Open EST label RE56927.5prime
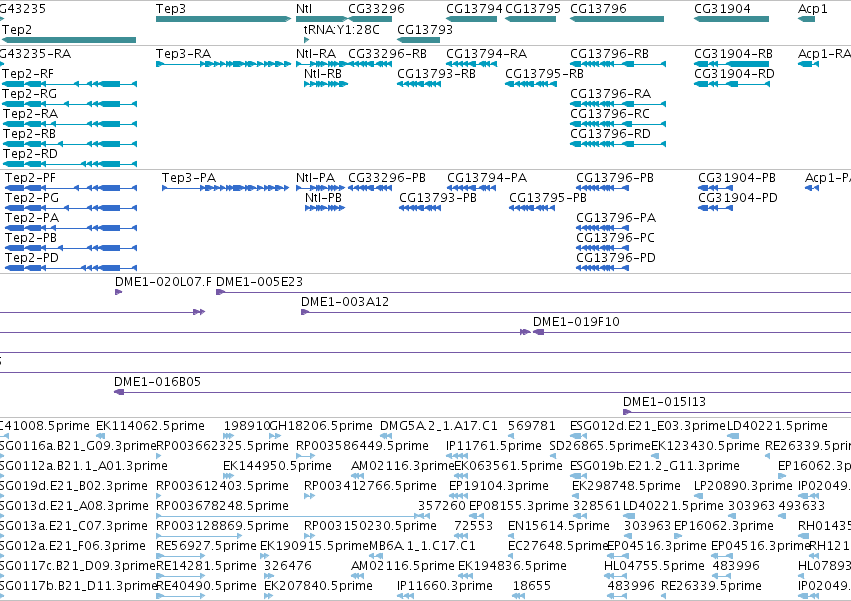851x601 pixels. tap(206, 546)
